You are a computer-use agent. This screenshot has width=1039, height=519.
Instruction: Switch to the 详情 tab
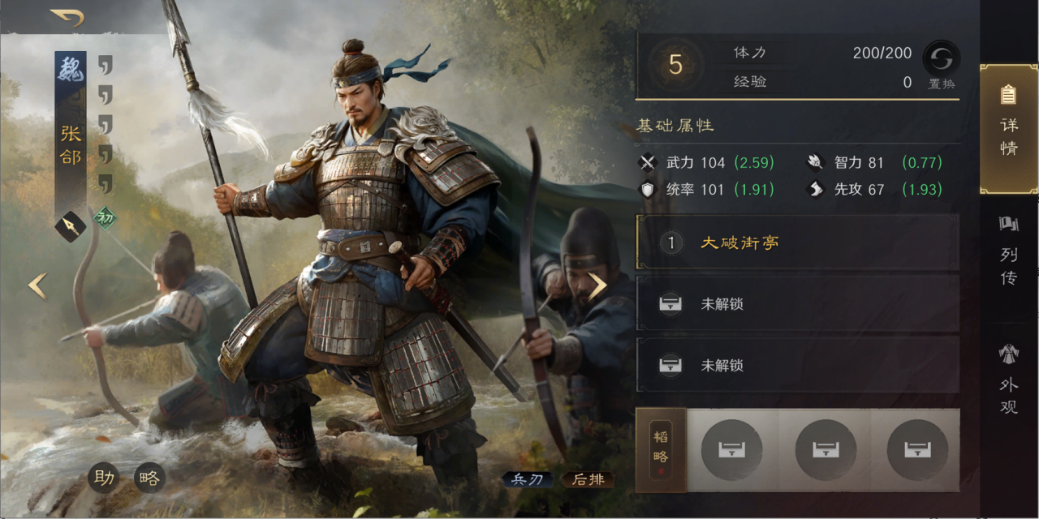coord(1009,128)
